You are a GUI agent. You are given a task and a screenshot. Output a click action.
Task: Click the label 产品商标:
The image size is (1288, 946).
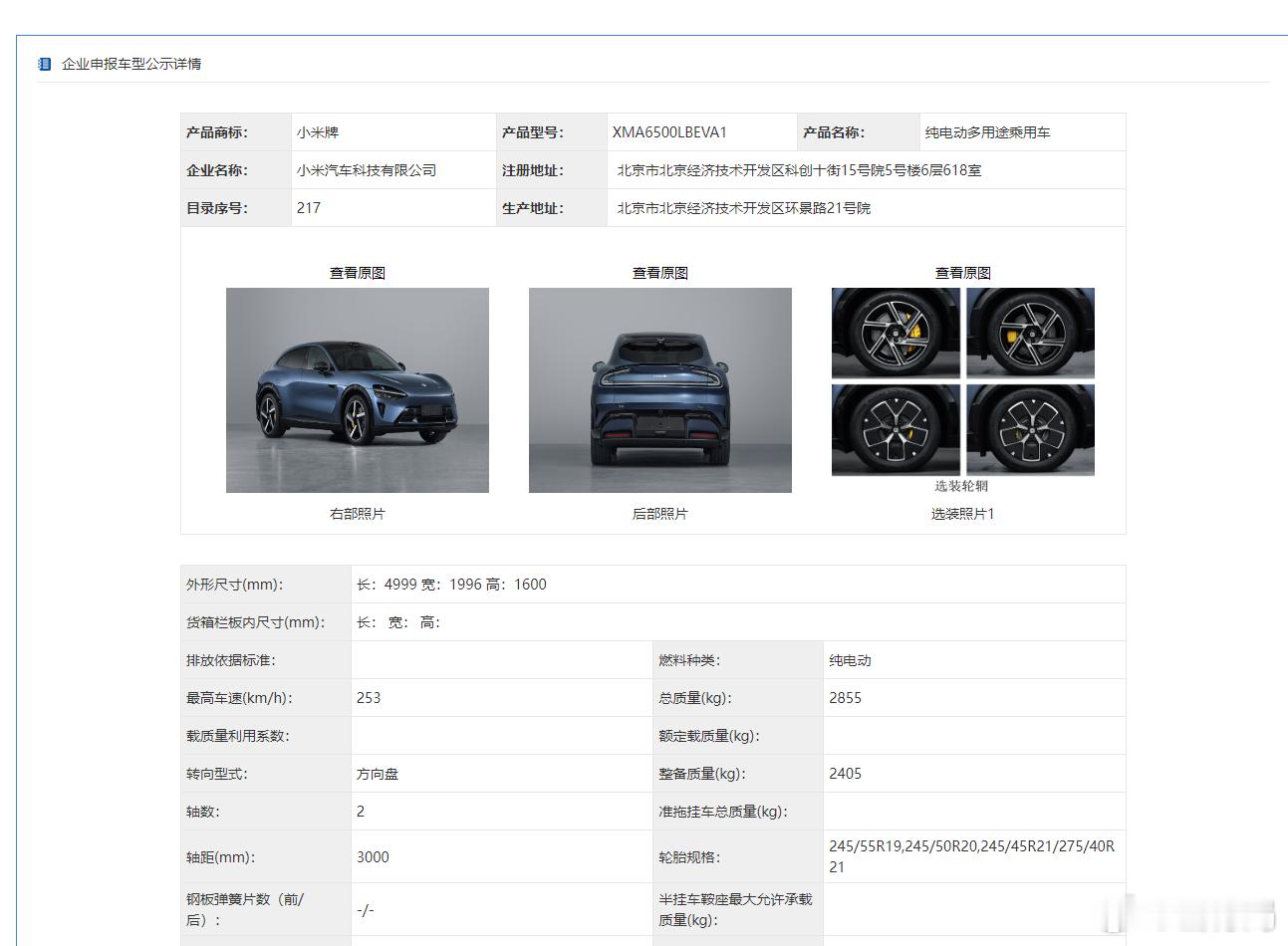click(217, 132)
